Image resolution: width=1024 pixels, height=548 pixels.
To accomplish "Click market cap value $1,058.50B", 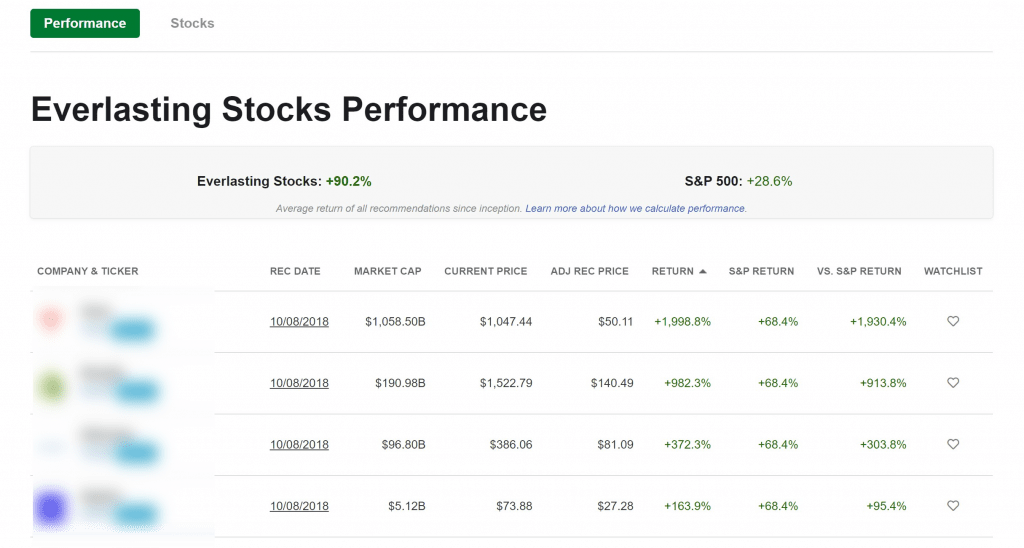I will coord(395,321).
